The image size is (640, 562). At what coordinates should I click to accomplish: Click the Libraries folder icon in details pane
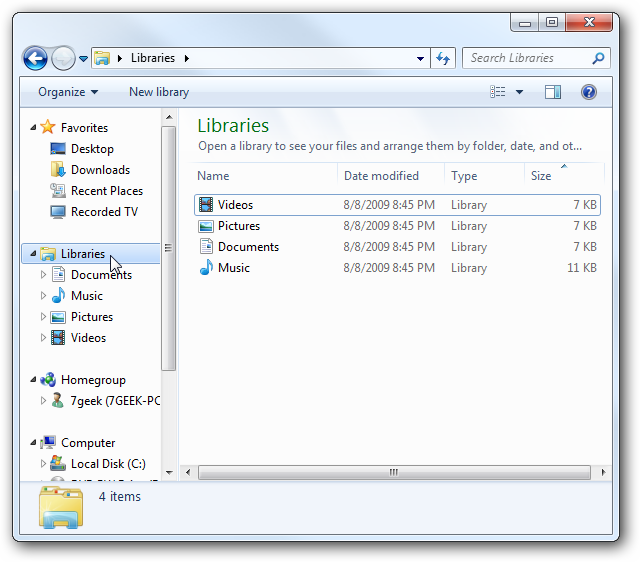(x=61, y=508)
